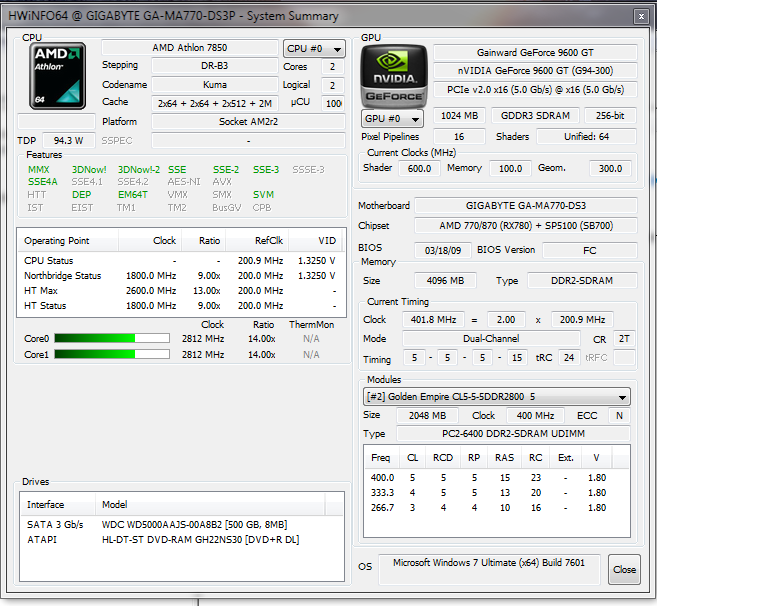
Task: Click the EM64T feature label
Action: tap(133, 194)
